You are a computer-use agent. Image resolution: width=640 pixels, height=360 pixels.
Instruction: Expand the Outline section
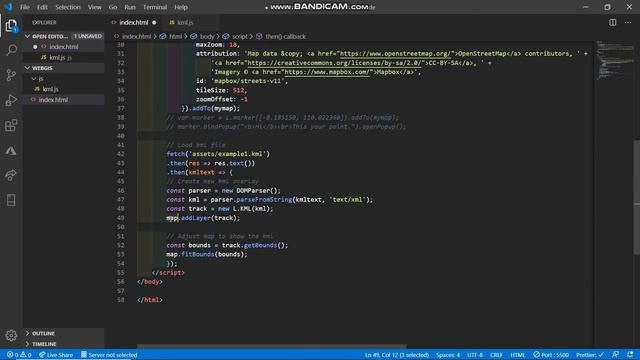point(64,333)
